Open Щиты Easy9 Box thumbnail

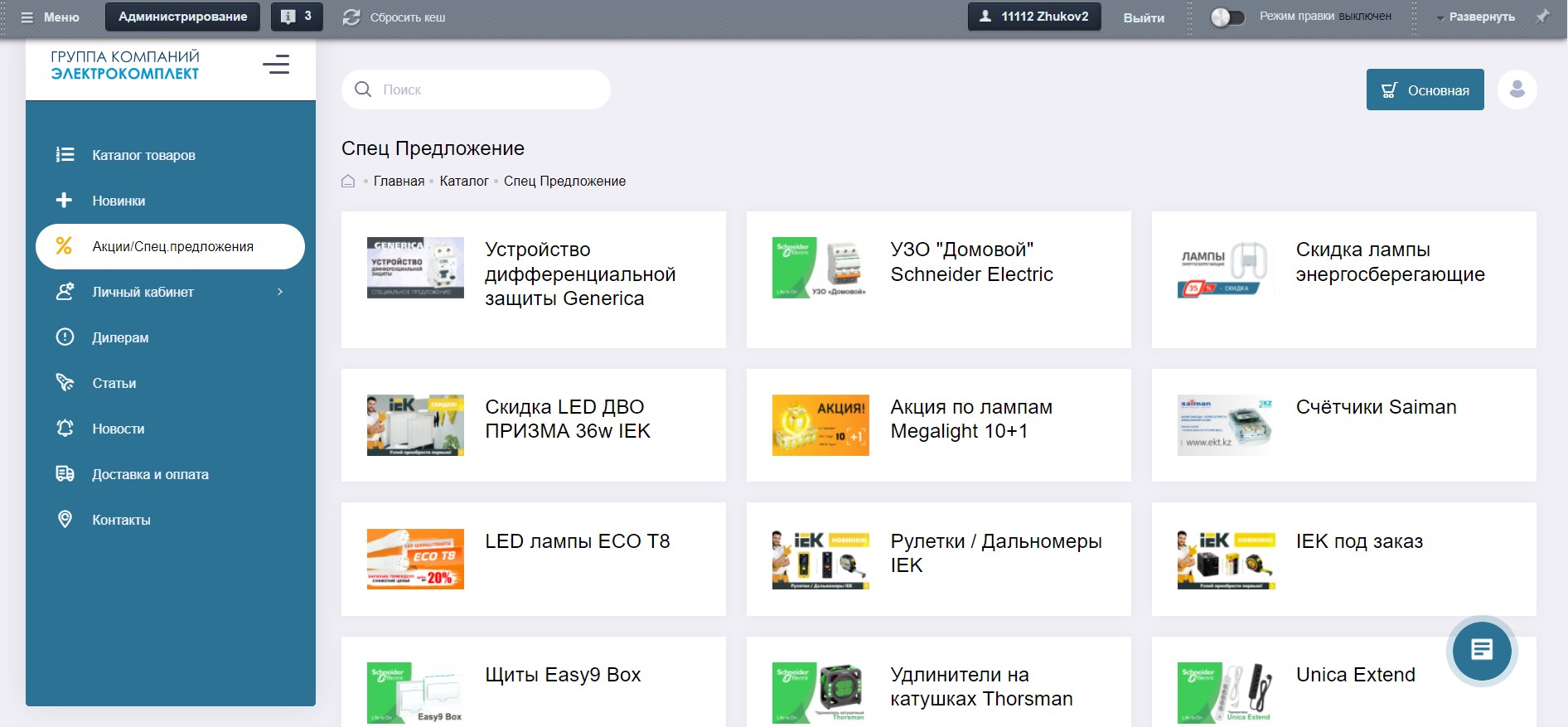(415, 693)
